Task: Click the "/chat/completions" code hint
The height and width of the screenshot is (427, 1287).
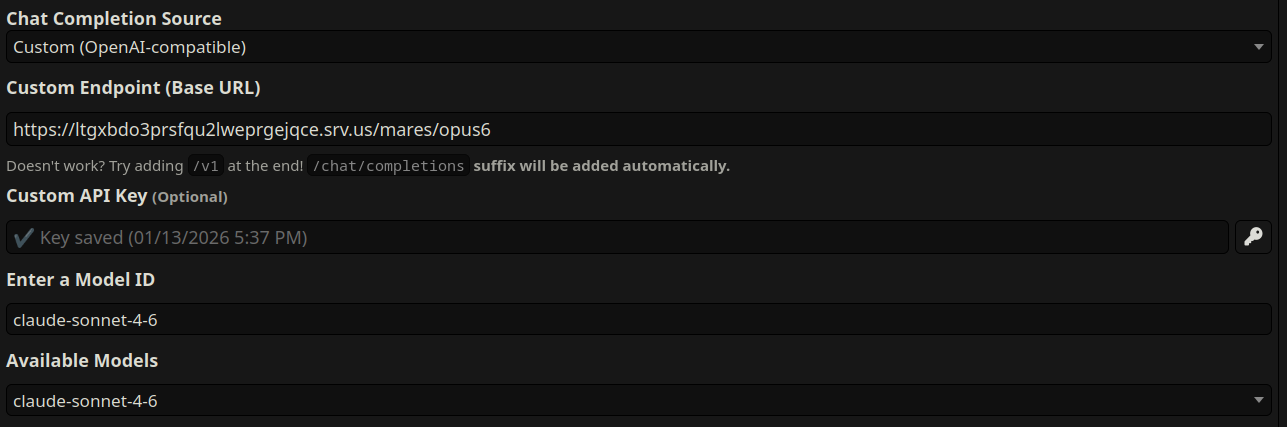Action: tap(388, 166)
